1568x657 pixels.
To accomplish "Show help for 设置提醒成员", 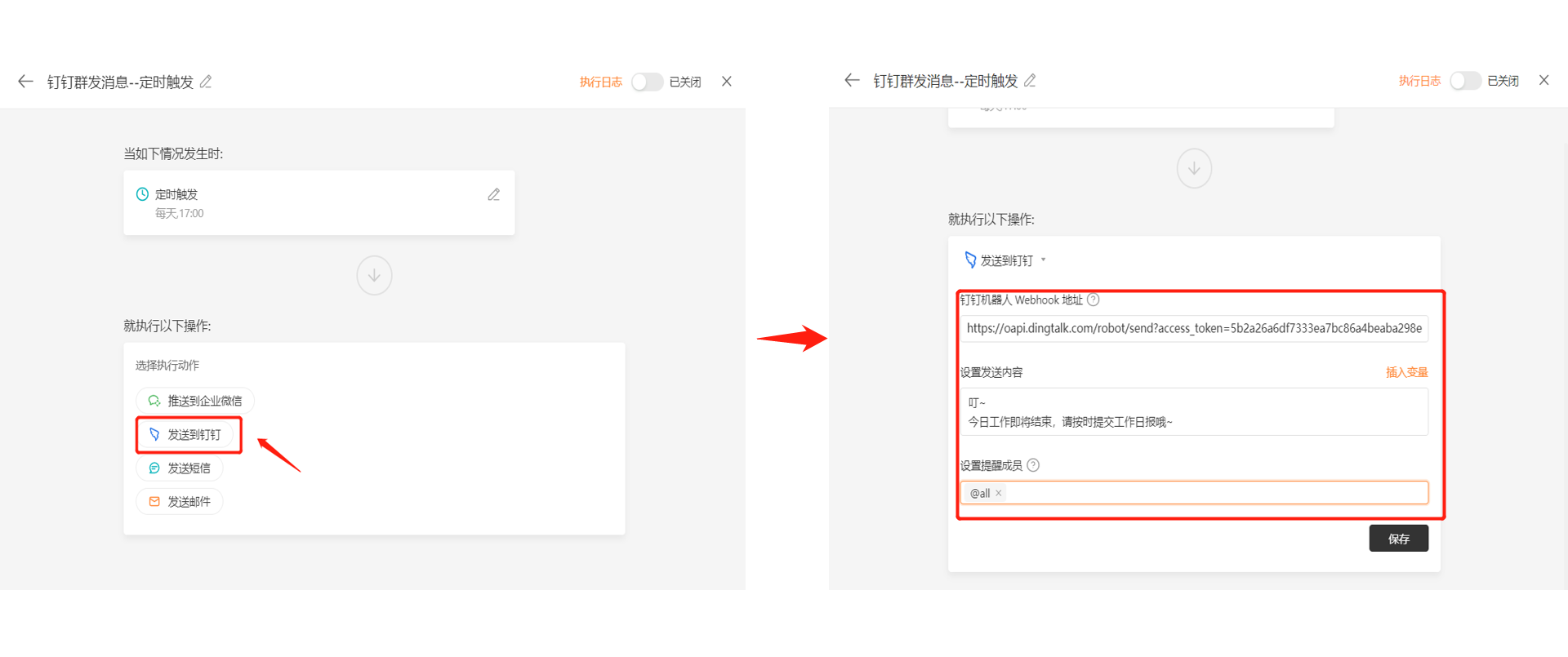I will click(1033, 465).
